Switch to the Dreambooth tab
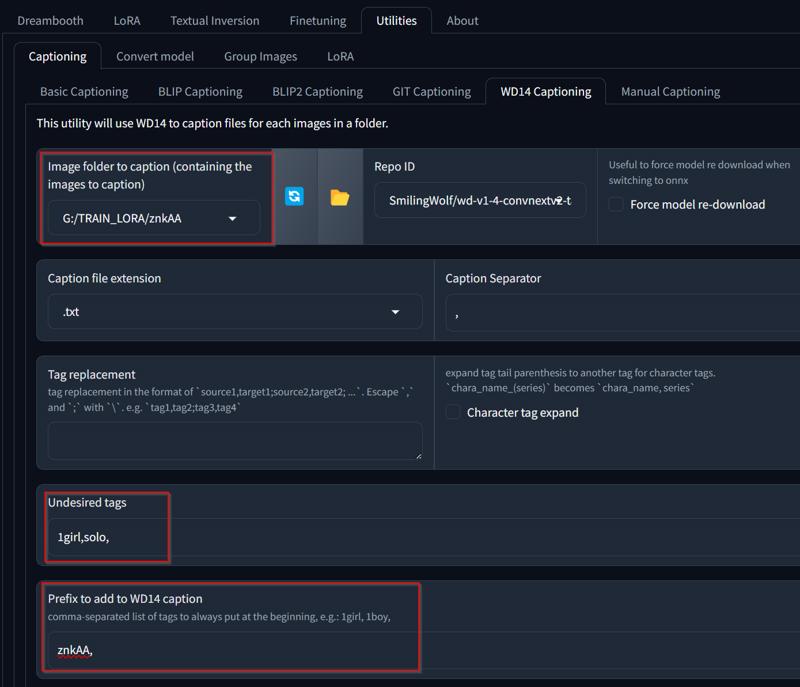 coord(50,20)
